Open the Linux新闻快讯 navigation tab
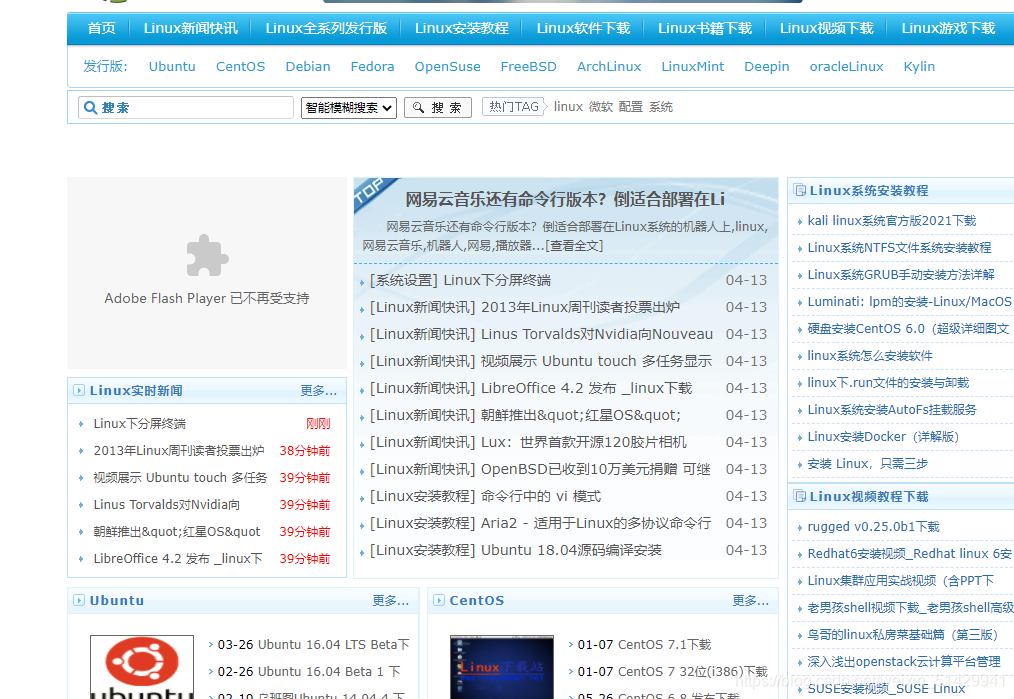1014x699 pixels. [x=191, y=28]
